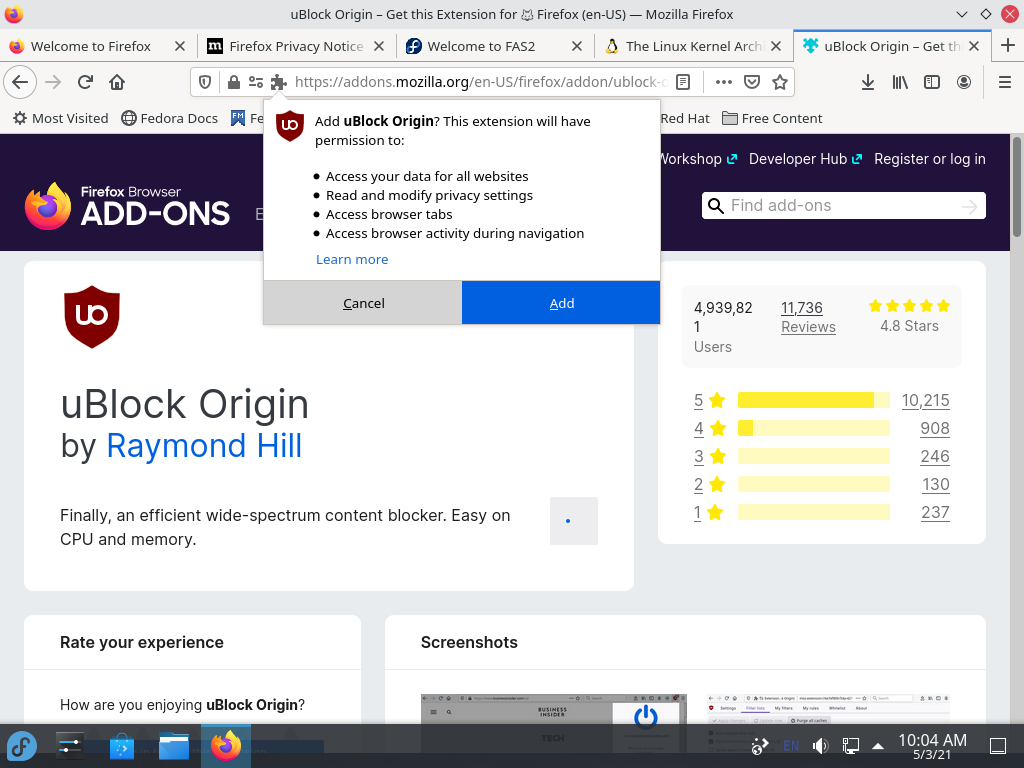Screen dimensions: 1024x768
Task: Open the Firefox home page icon
Action: (x=117, y=82)
